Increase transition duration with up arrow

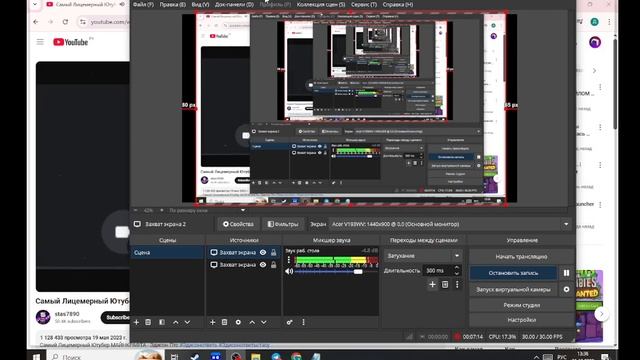coord(457,268)
